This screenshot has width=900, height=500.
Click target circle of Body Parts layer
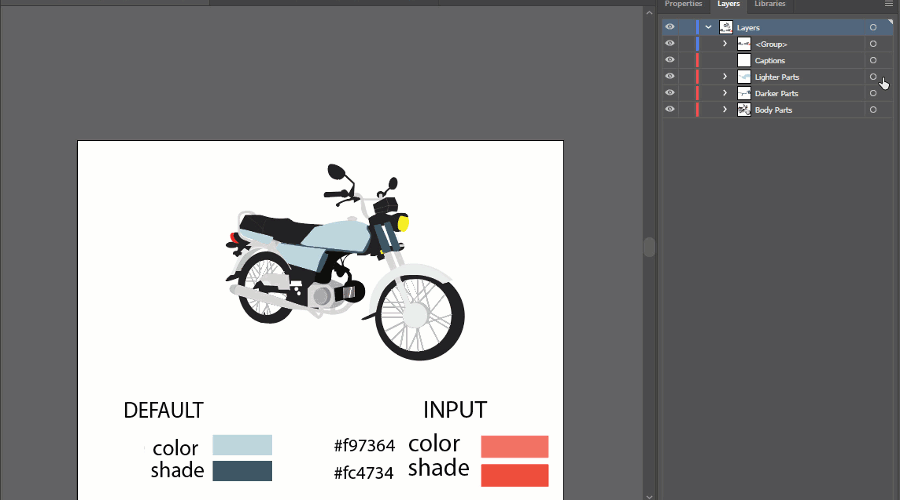point(873,110)
